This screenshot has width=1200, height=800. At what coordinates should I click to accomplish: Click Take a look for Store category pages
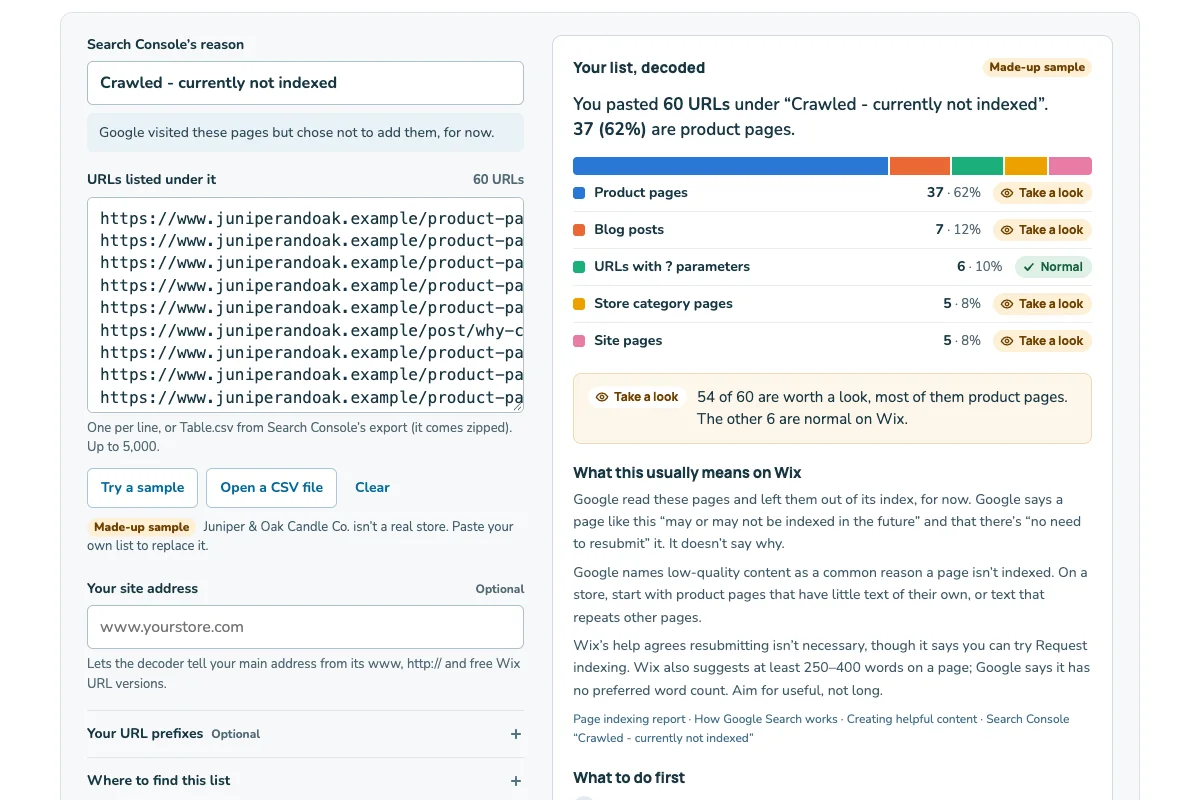1042,304
